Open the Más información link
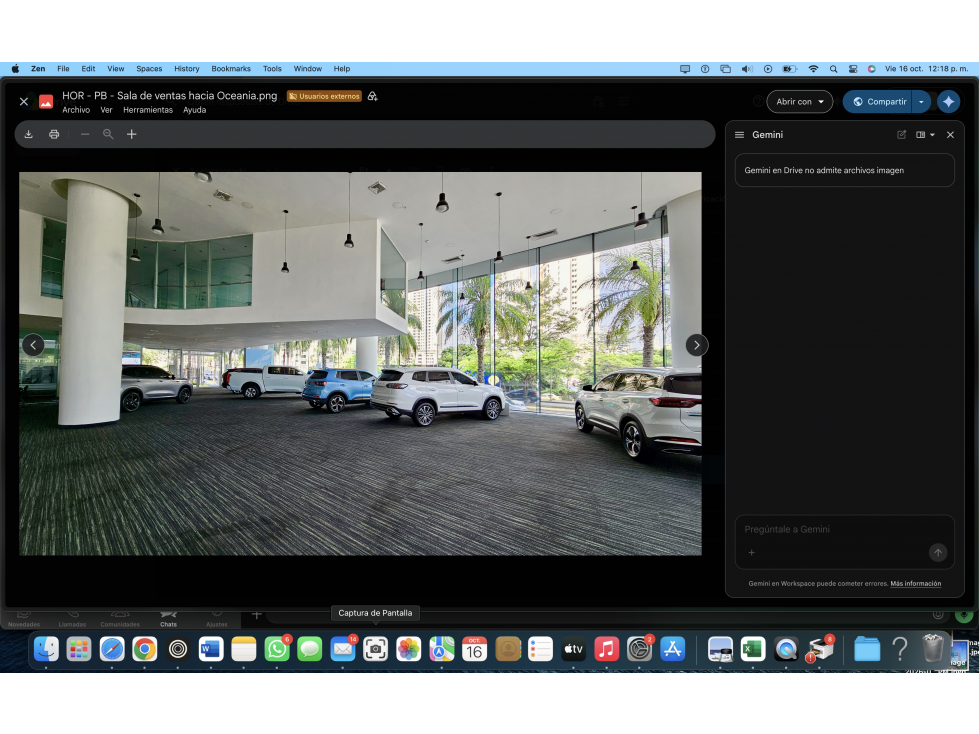Image resolution: width=979 pixels, height=734 pixels. tap(915, 584)
